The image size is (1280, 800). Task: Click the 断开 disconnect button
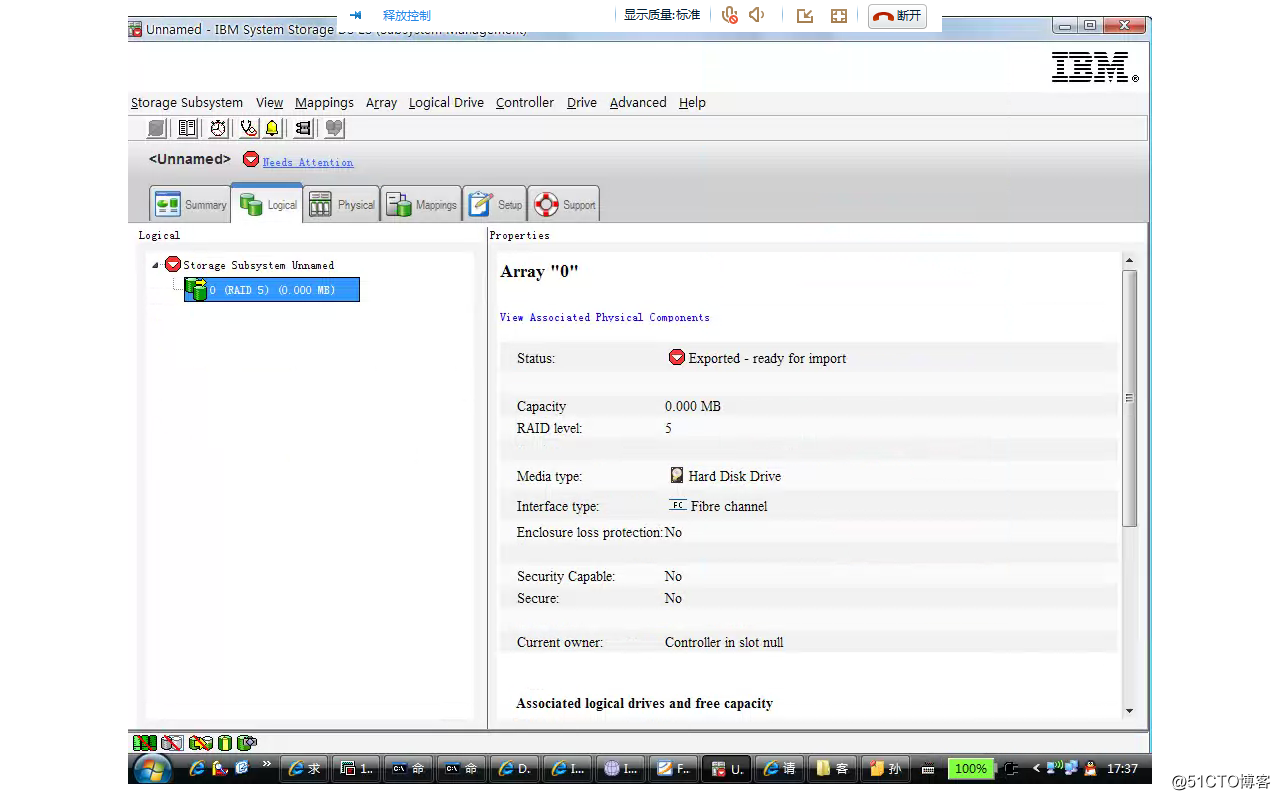tap(897, 16)
